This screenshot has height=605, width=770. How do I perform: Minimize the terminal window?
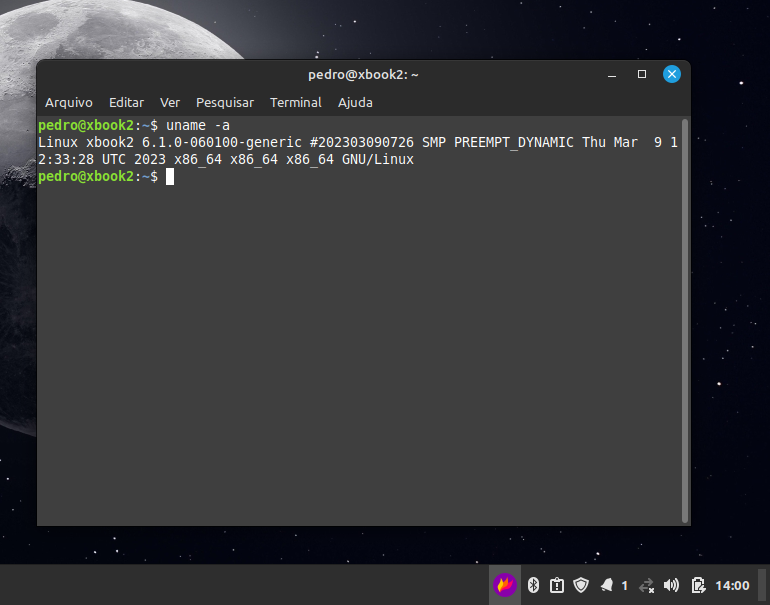612,75
